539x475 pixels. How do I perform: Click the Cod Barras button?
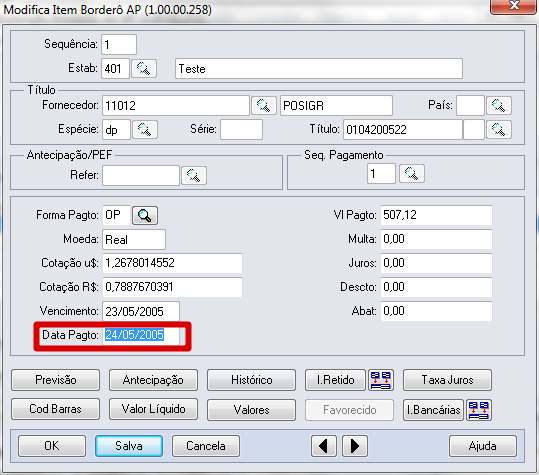click(55, 409)
